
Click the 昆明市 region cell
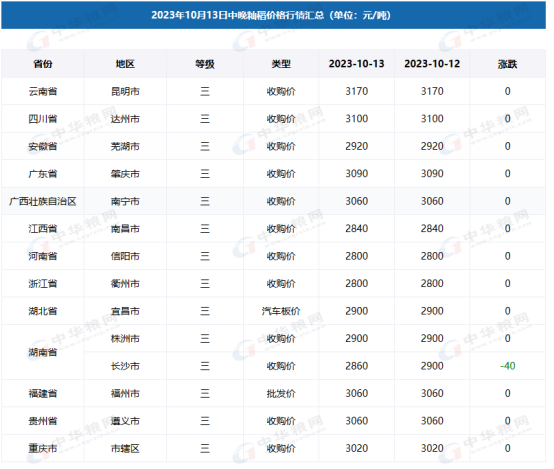125,92
